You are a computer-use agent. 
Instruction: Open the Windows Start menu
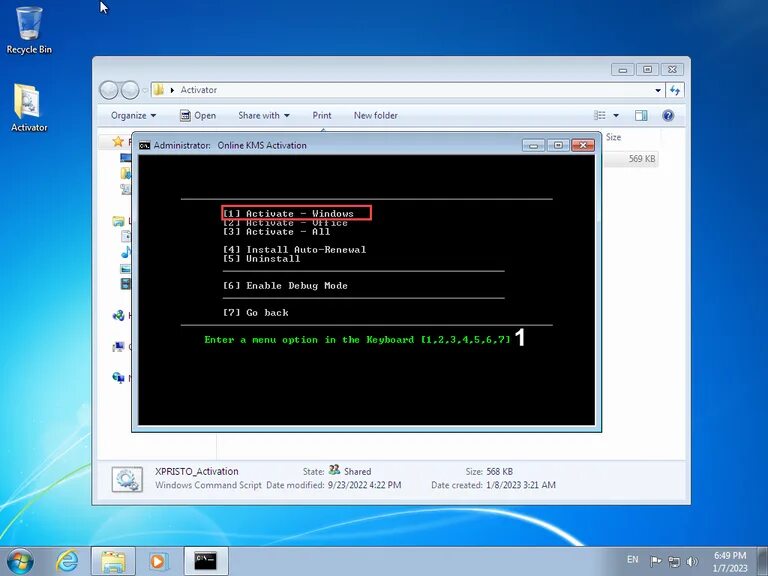[x=20, y=561]
